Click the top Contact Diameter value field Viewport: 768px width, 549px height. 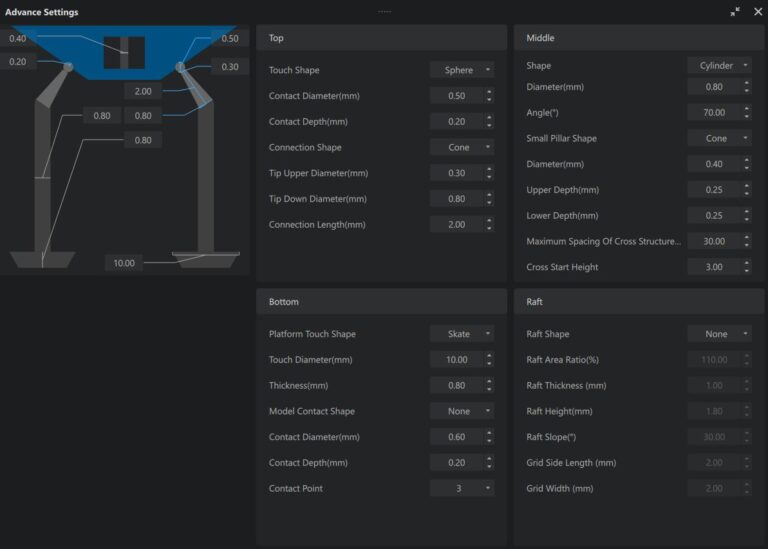(x=455, y=96)
